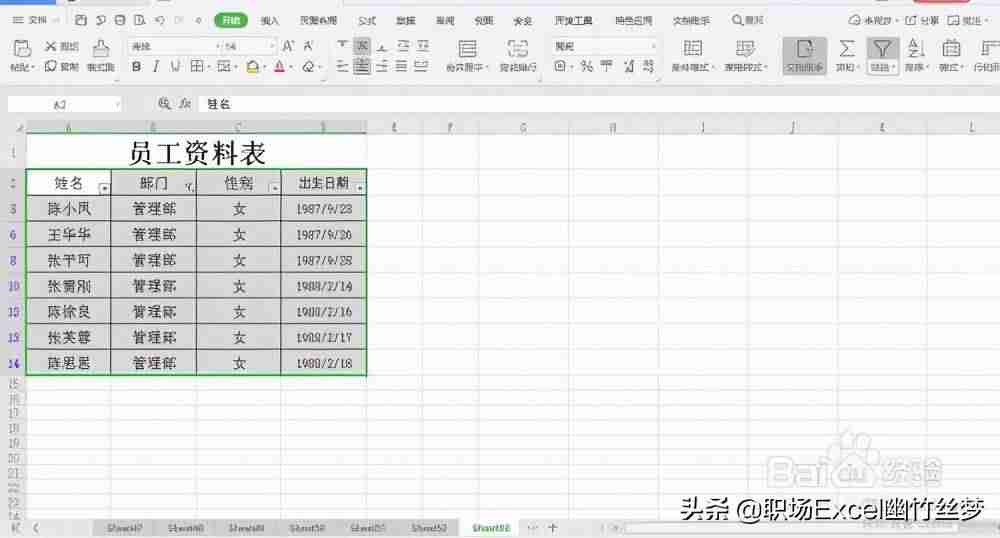Click the Merge and Center button
The image size is (1000, 538).
467,55
